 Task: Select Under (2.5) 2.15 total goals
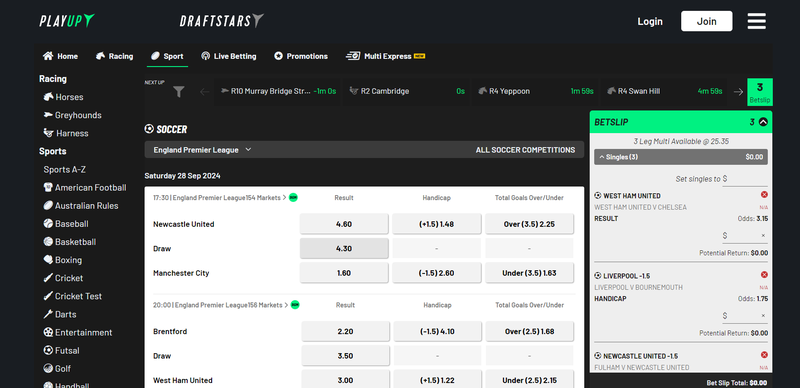[x=530, y=380]
